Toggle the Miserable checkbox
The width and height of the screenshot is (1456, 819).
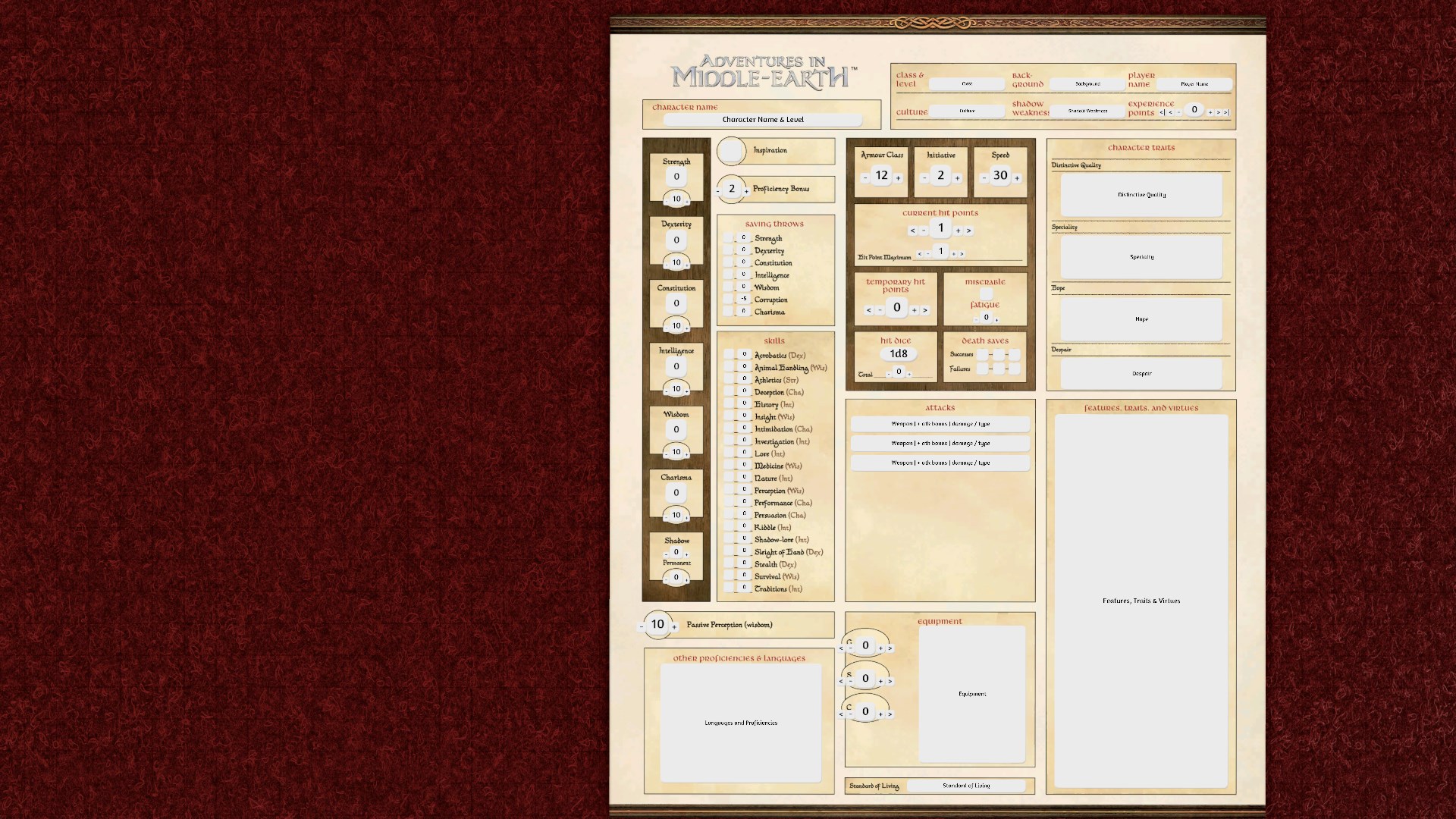pos(985,293)
